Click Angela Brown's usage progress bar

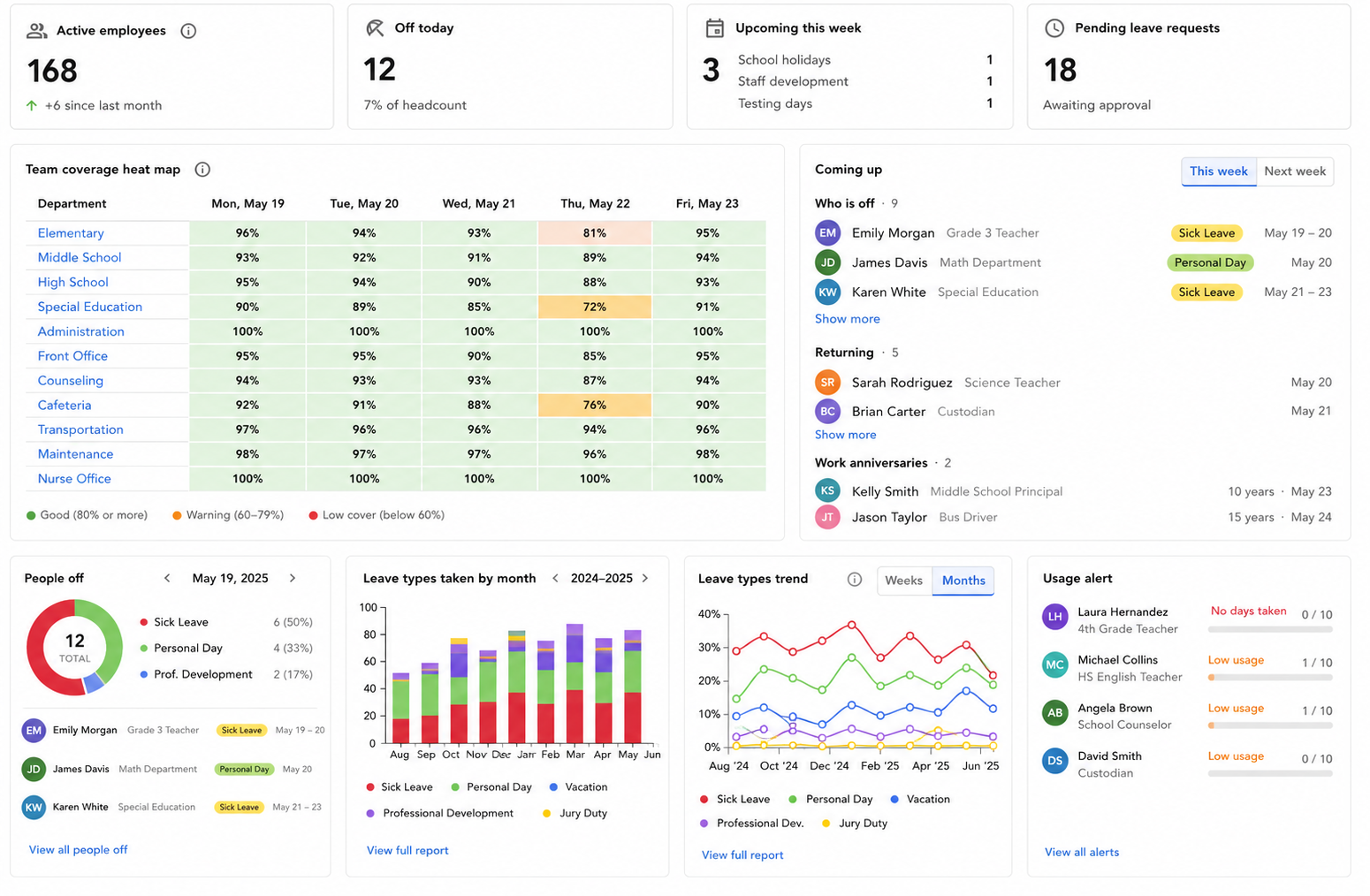coord(1270,725)
